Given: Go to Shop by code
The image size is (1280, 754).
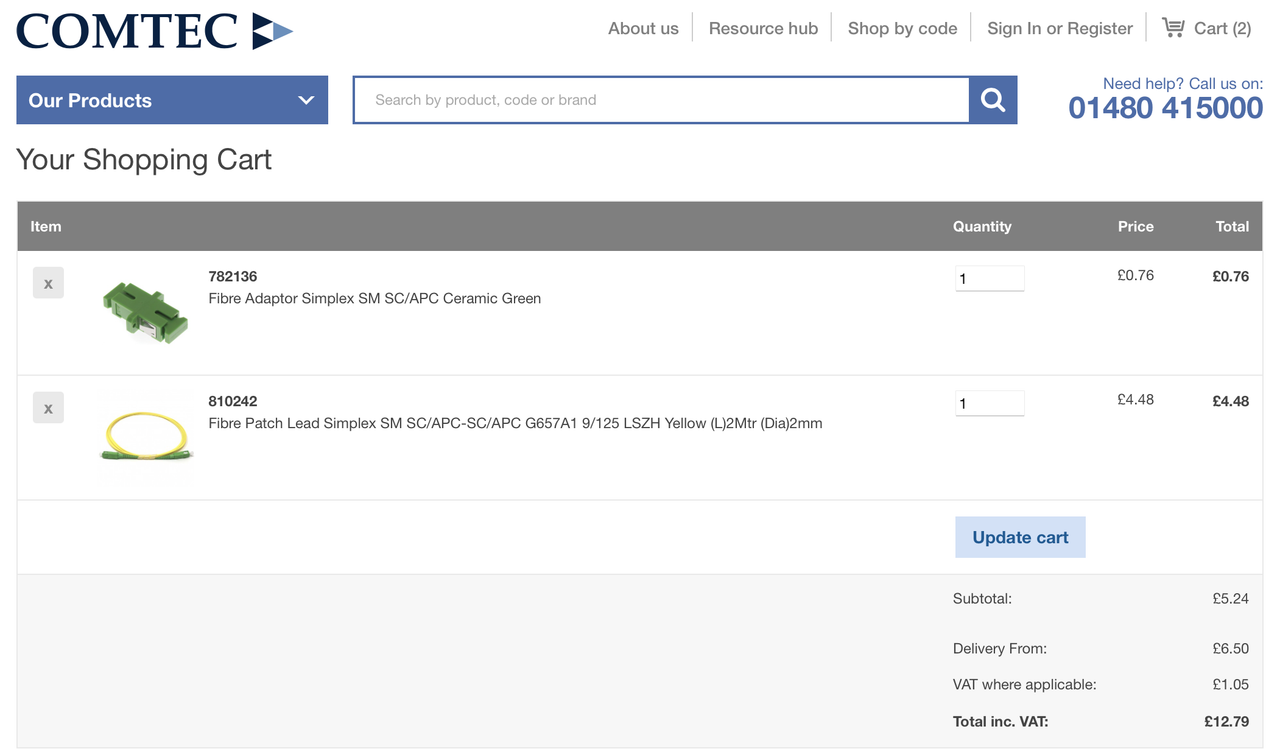Looking at the screenshot, I should tap(902, 28).
